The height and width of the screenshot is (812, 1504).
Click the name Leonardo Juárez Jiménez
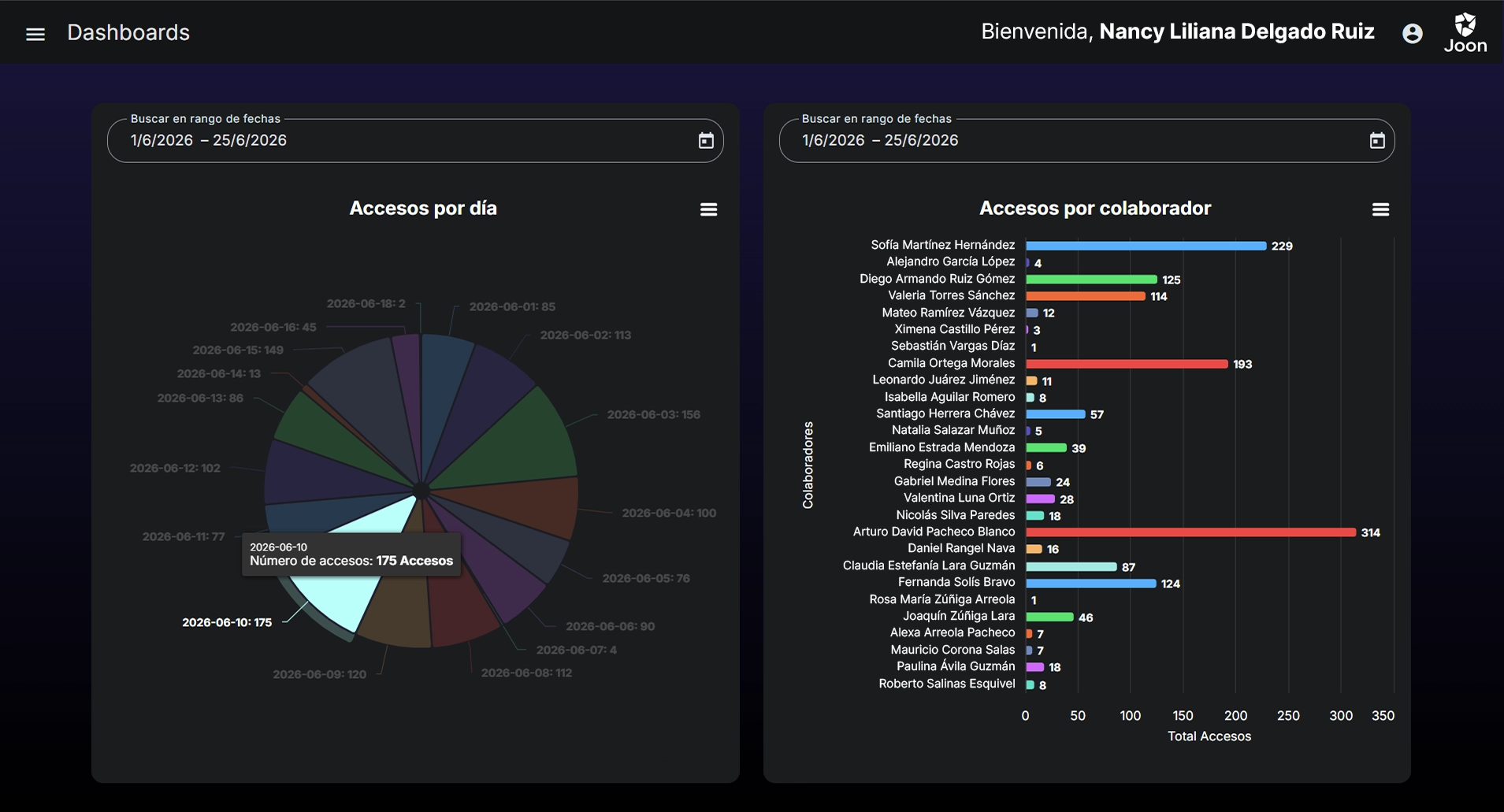944,380
